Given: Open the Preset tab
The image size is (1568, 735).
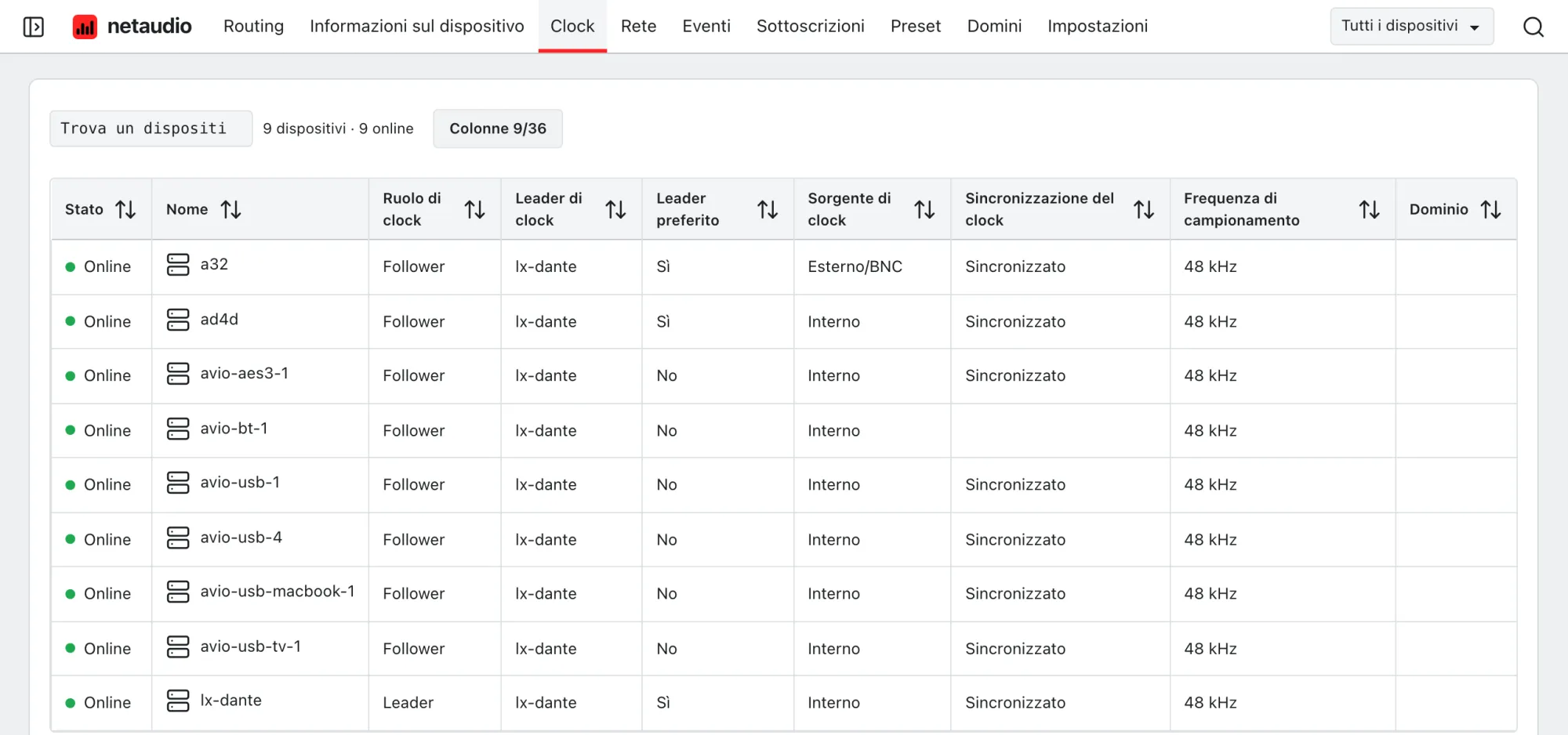Looking at the screenshot, I should point(915,26).
